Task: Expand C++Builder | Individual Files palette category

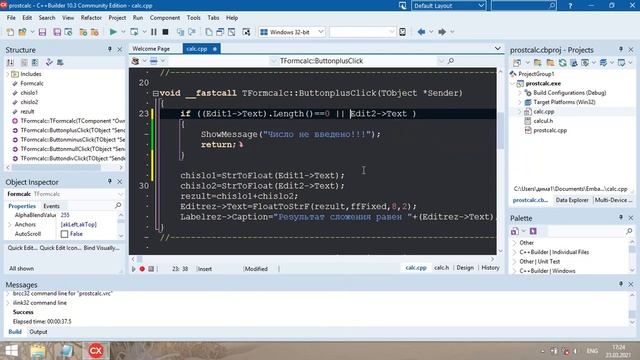Action: (514, 252)
